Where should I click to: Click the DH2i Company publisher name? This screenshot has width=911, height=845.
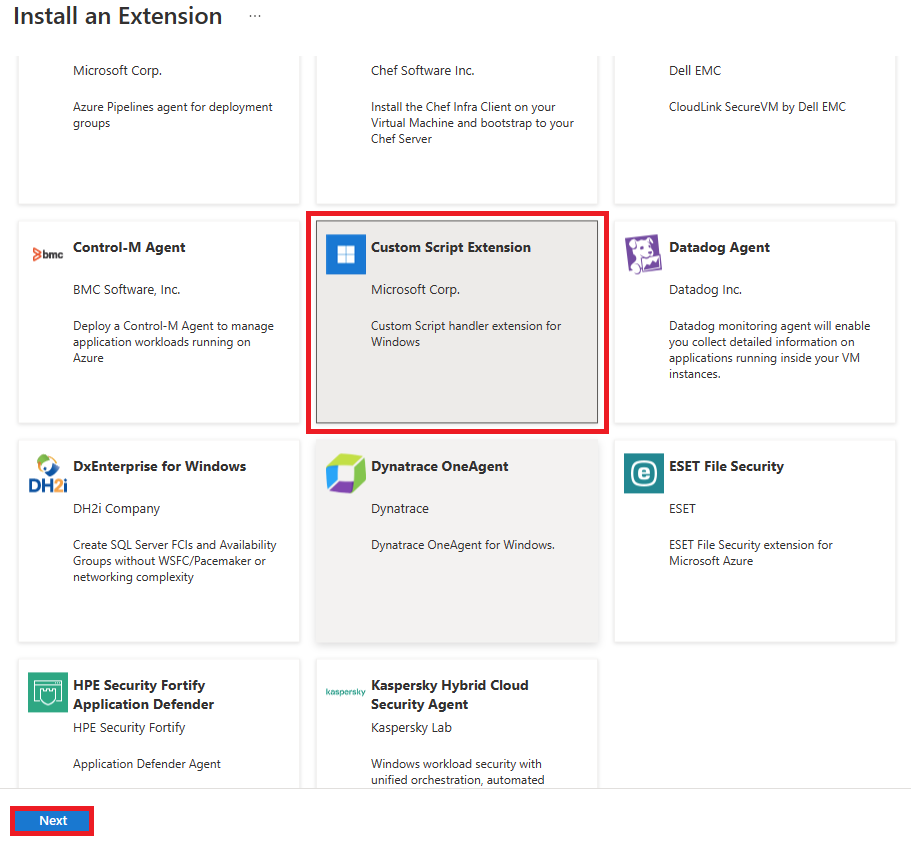[x=116, y=509]
